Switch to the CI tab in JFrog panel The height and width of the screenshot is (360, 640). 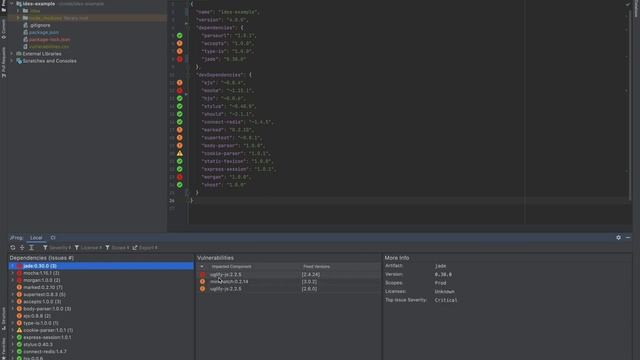point(53,238)
